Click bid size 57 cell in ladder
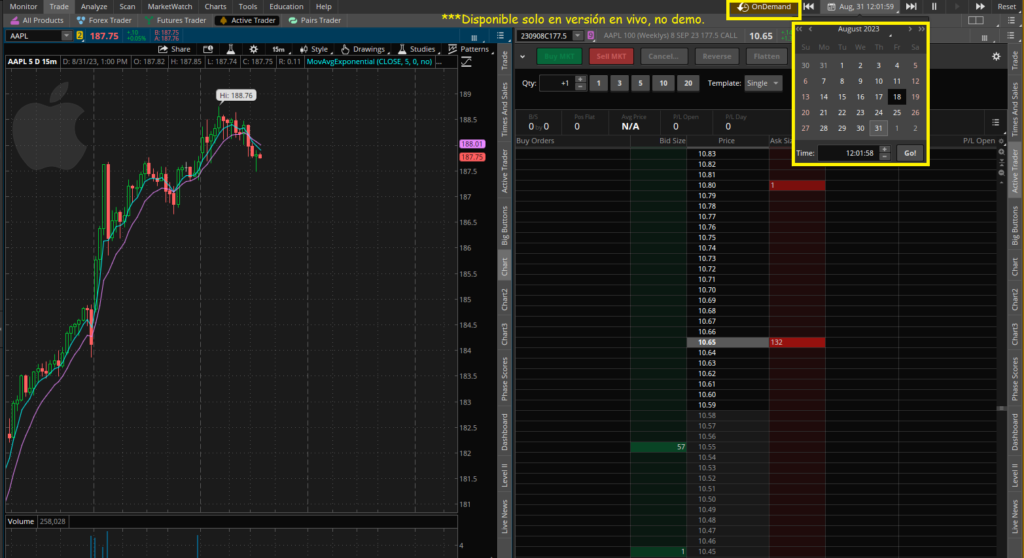 coord(658,447)
